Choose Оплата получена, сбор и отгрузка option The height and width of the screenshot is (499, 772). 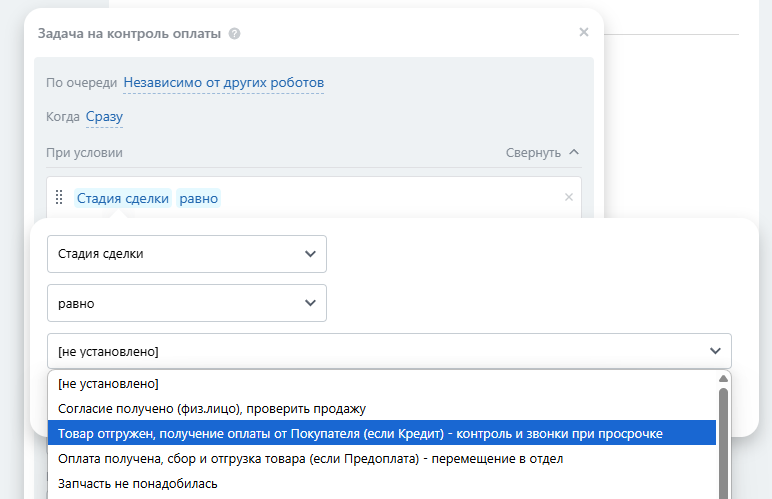point(311,459)
